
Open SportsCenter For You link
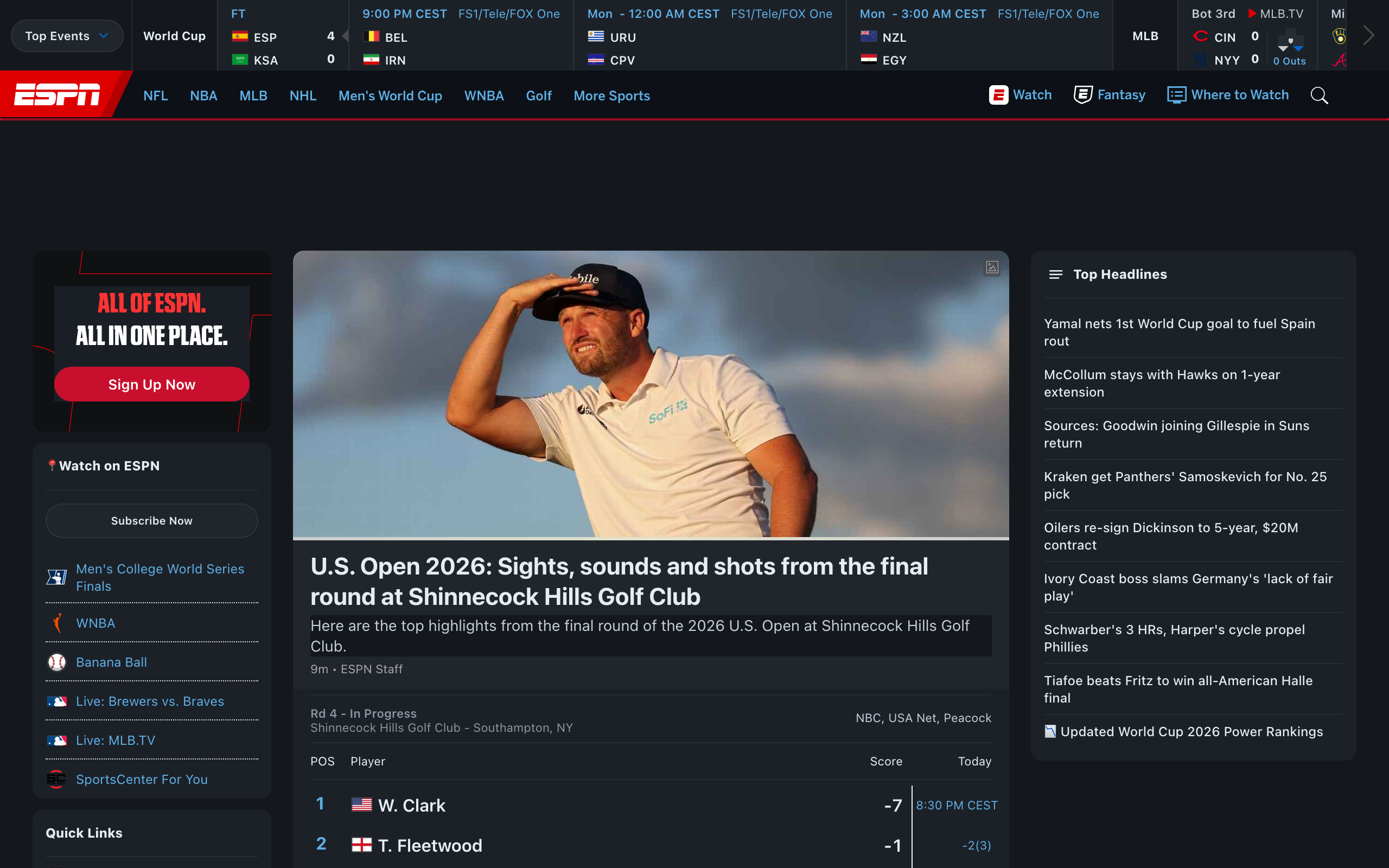coord(142,779)
